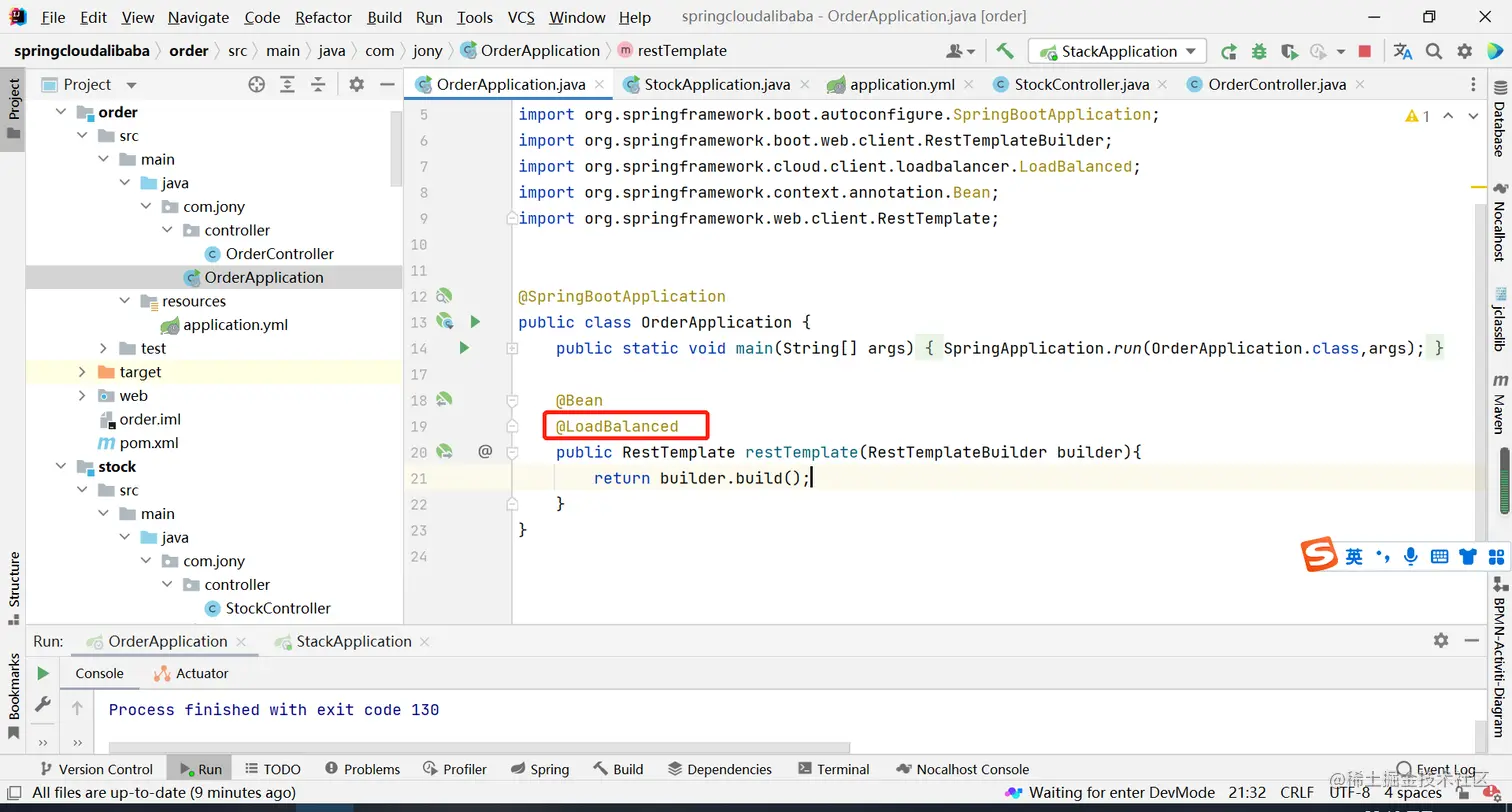Click the Build Project hammer icon
This screenshot has height=812, width=1512.
point(1005,51)
